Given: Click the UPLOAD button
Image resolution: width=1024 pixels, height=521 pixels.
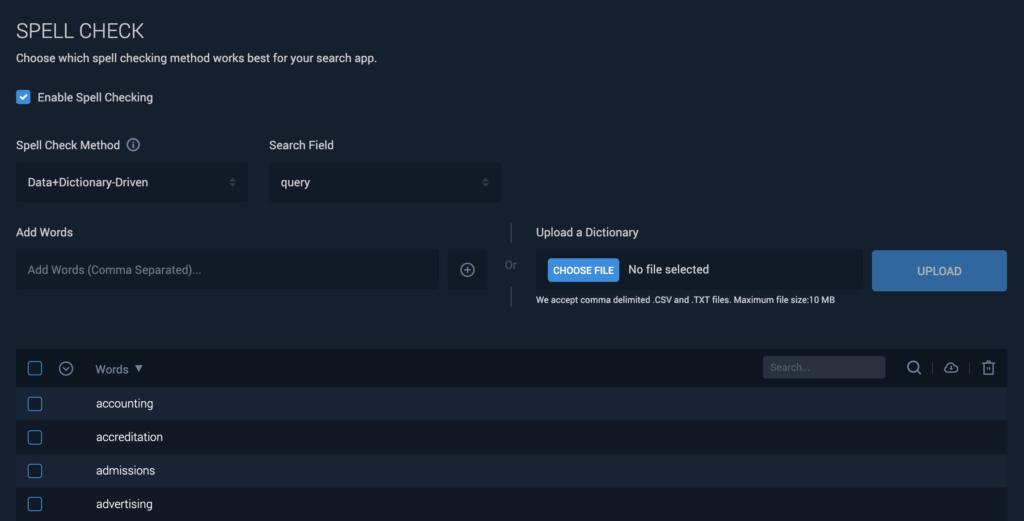Looking at the screenshot, I should [939, 271].
